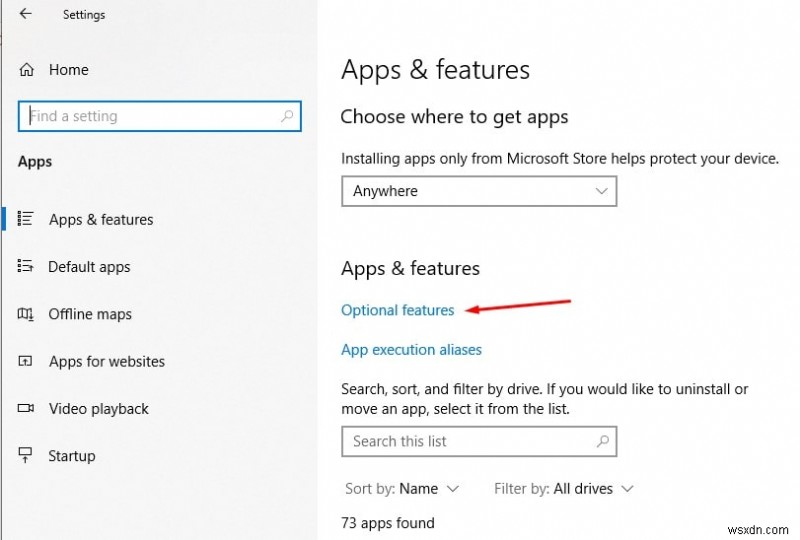Focus the Find a setting search box
This screenshot has height=540, width=800.
click(150, 116)
